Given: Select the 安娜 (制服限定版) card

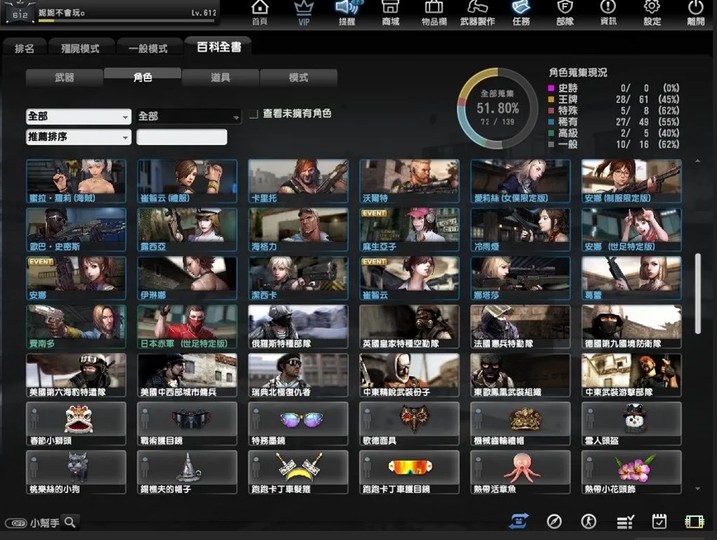Looking at the screenshot, I should [x=631, y=181].
